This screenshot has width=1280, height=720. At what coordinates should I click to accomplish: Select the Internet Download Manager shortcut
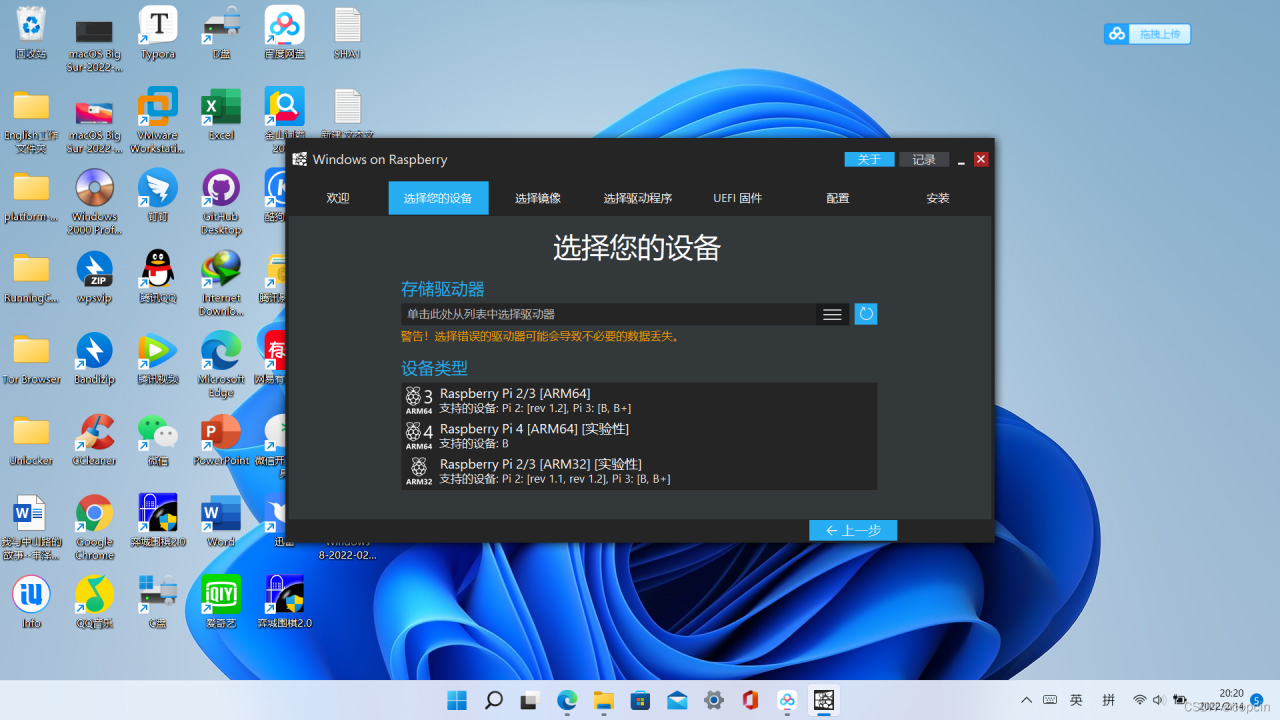221,283
